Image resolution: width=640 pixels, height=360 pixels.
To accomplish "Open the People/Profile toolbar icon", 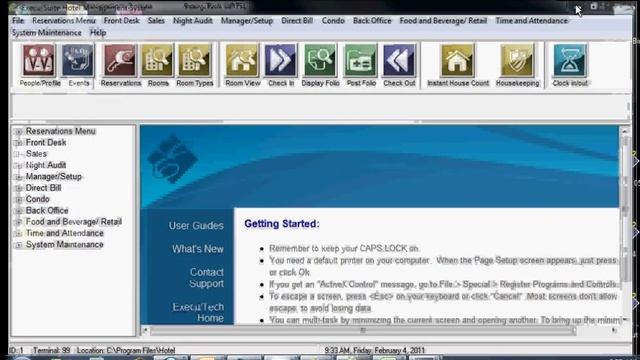I will [x=39, y=61].
